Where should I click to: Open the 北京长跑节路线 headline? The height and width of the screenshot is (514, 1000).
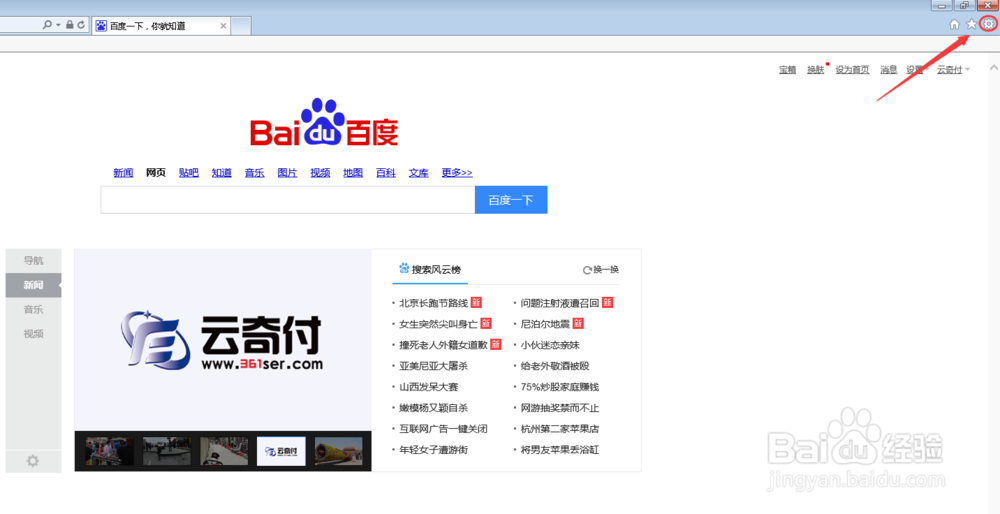pos(434,303)
